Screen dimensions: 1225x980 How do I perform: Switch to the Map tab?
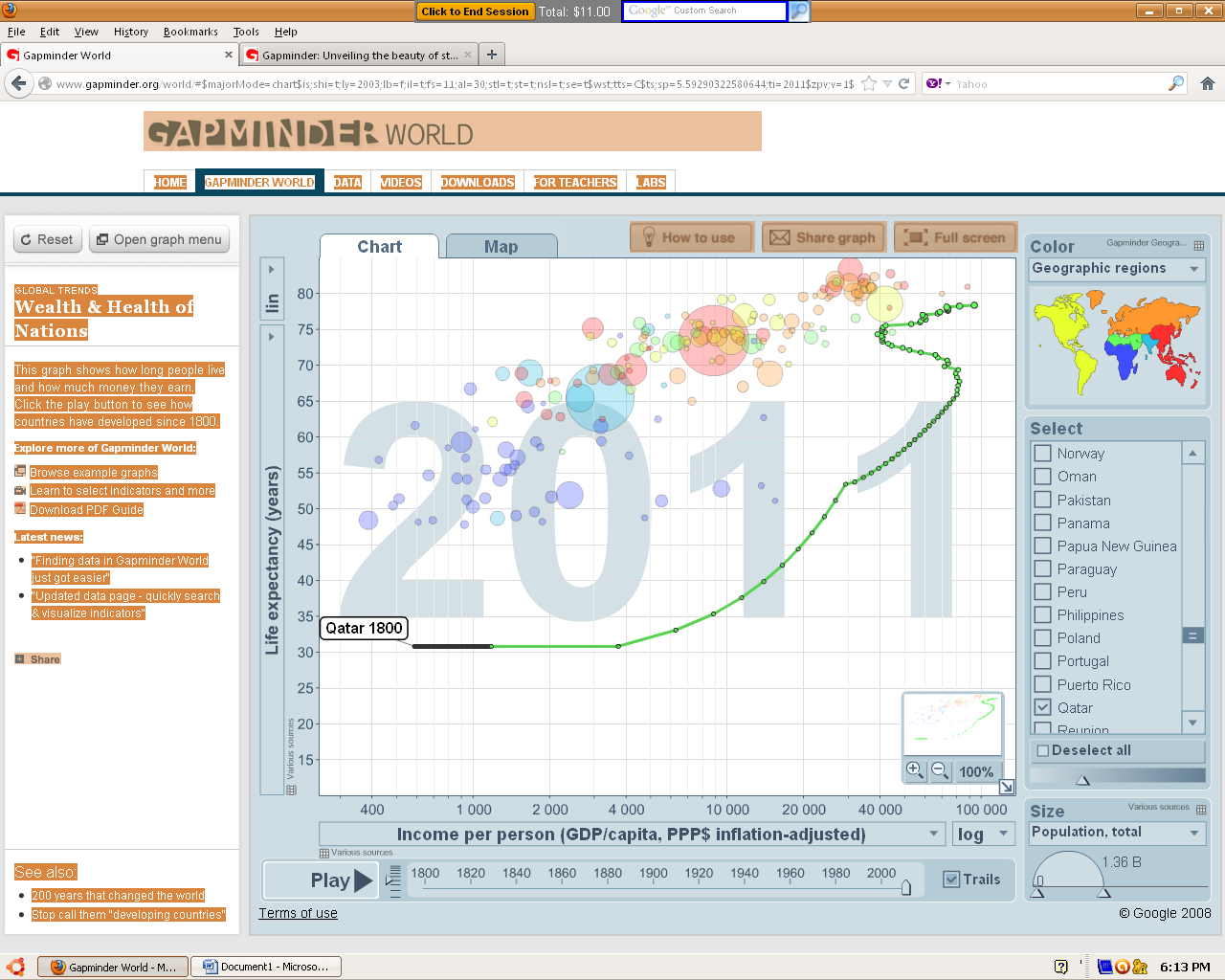501,247
